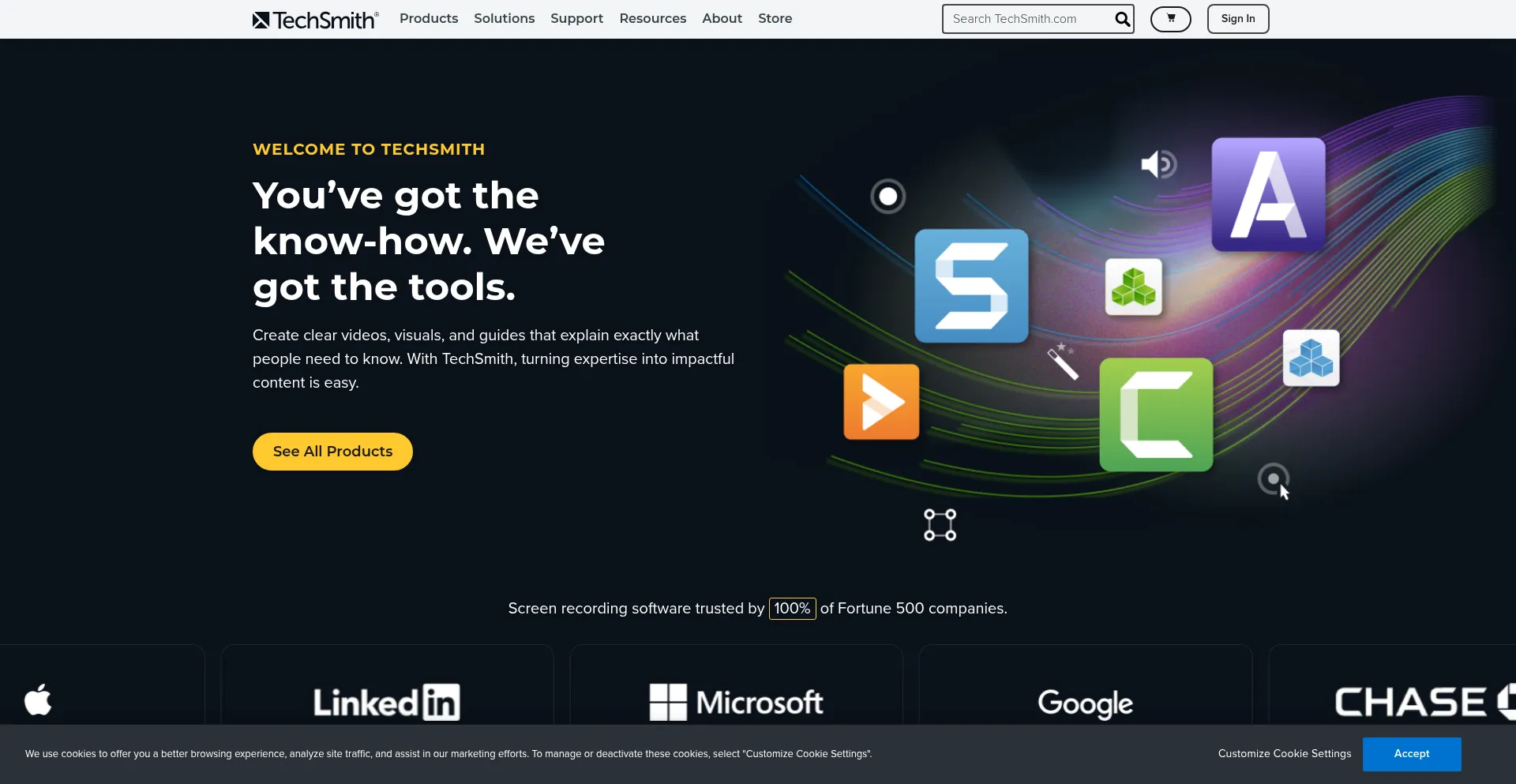Expand the Resources menu
The height and width of the screenshot is (784, 1516).
tap(652, 19)
